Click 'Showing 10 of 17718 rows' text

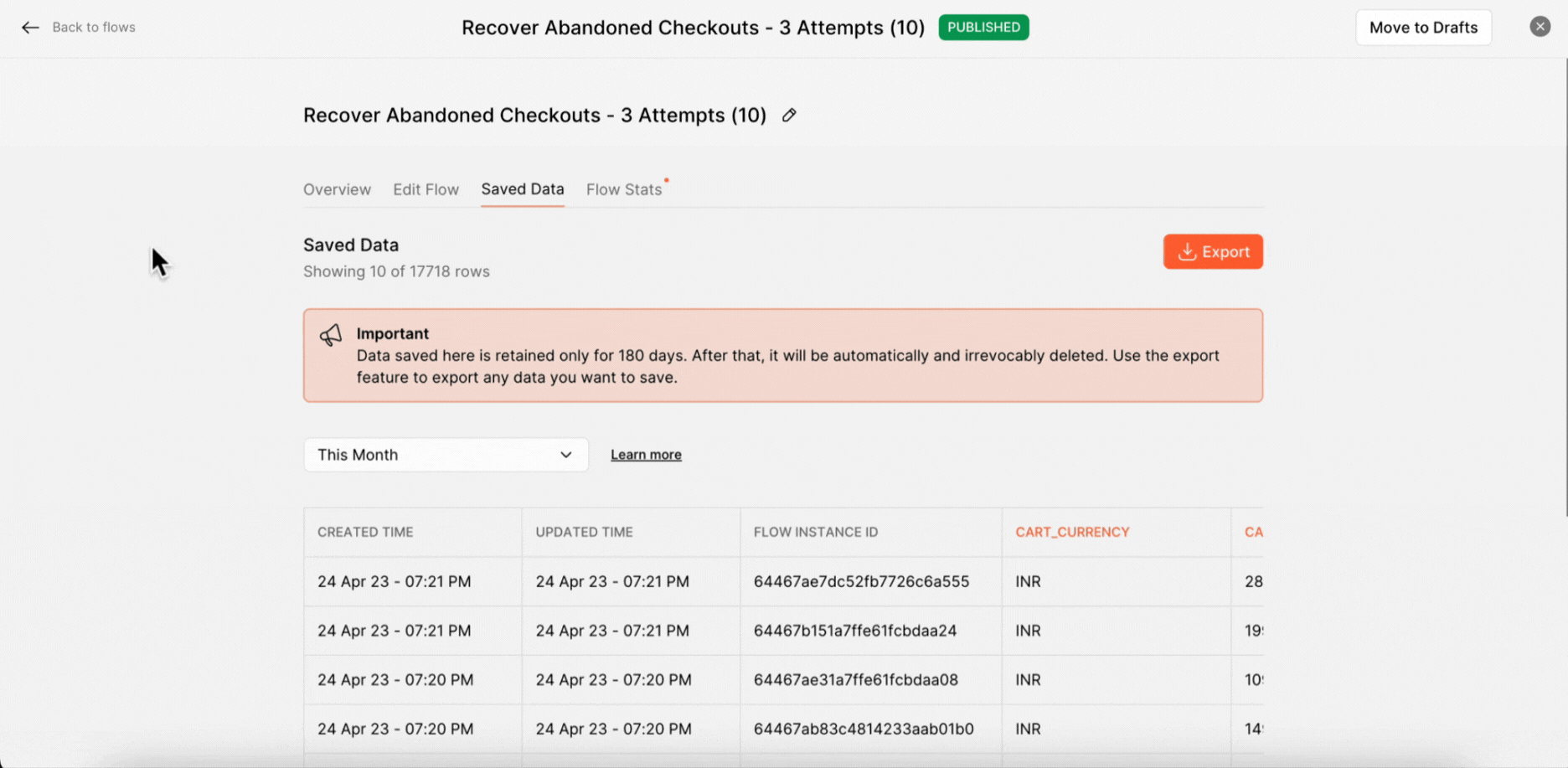click(x=396, y=271)
